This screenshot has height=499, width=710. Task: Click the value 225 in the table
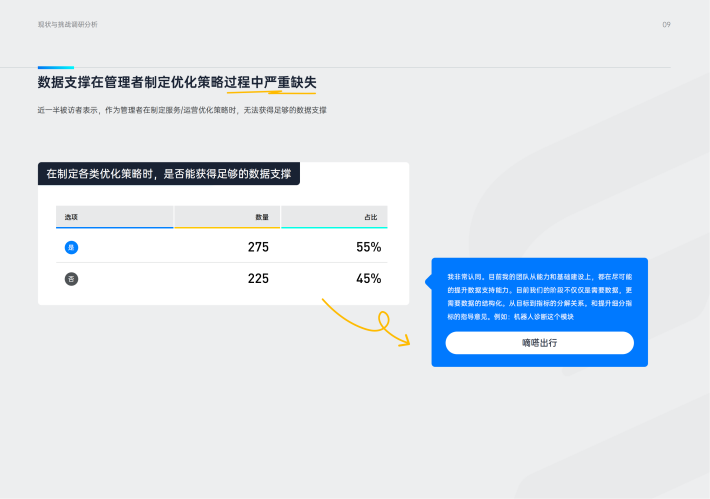(258, 279)
